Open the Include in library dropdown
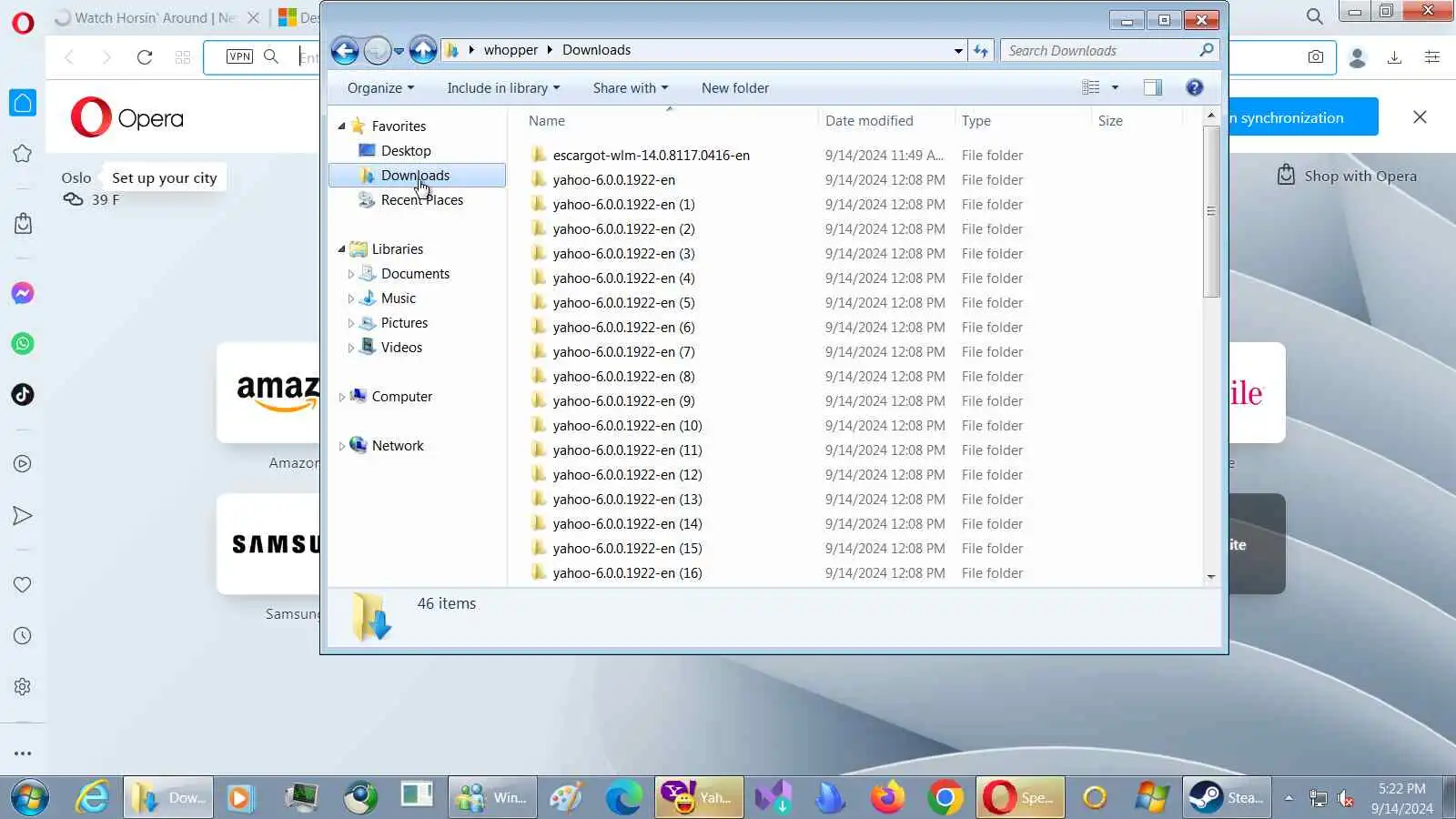The height and width of the screenshot is (819, 1456). click(503, 88)
